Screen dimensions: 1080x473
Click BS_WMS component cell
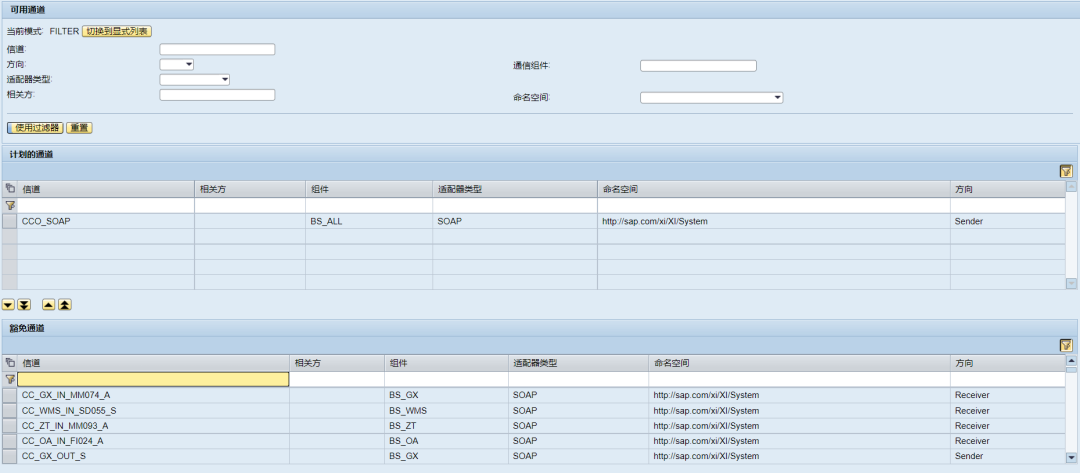click(446, 410)
